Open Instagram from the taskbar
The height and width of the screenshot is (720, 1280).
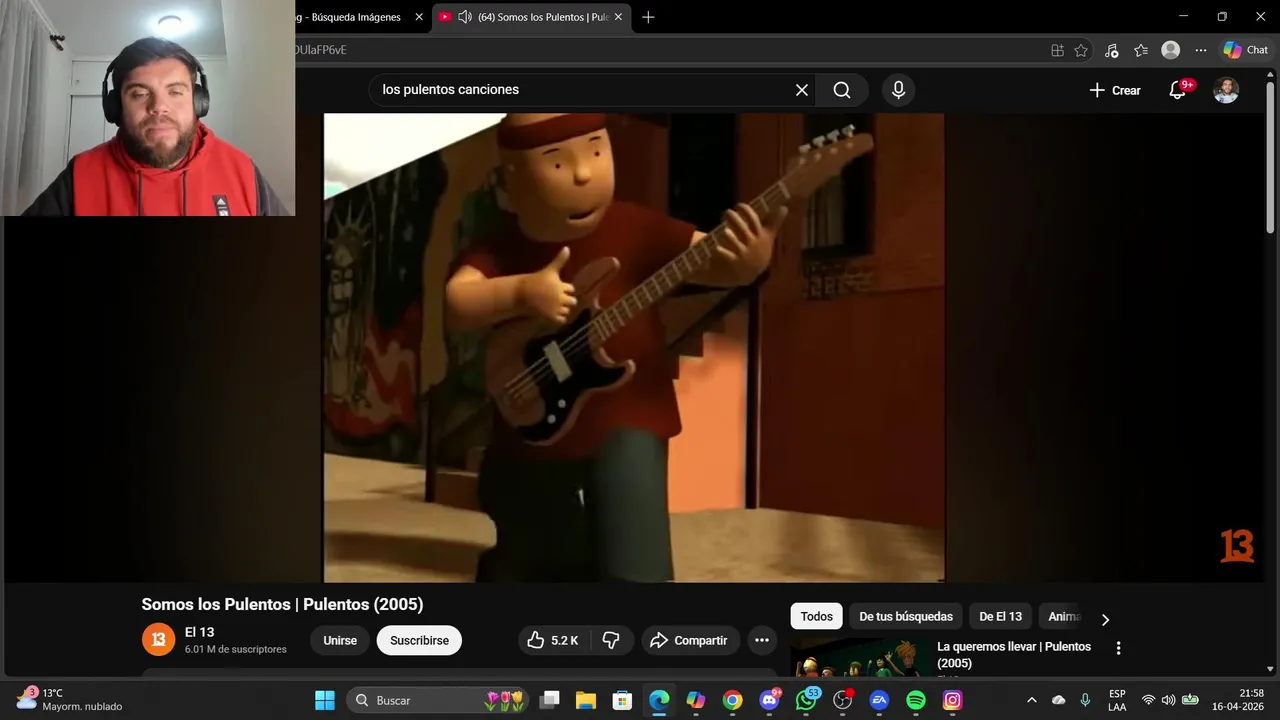tap(953, 700)
